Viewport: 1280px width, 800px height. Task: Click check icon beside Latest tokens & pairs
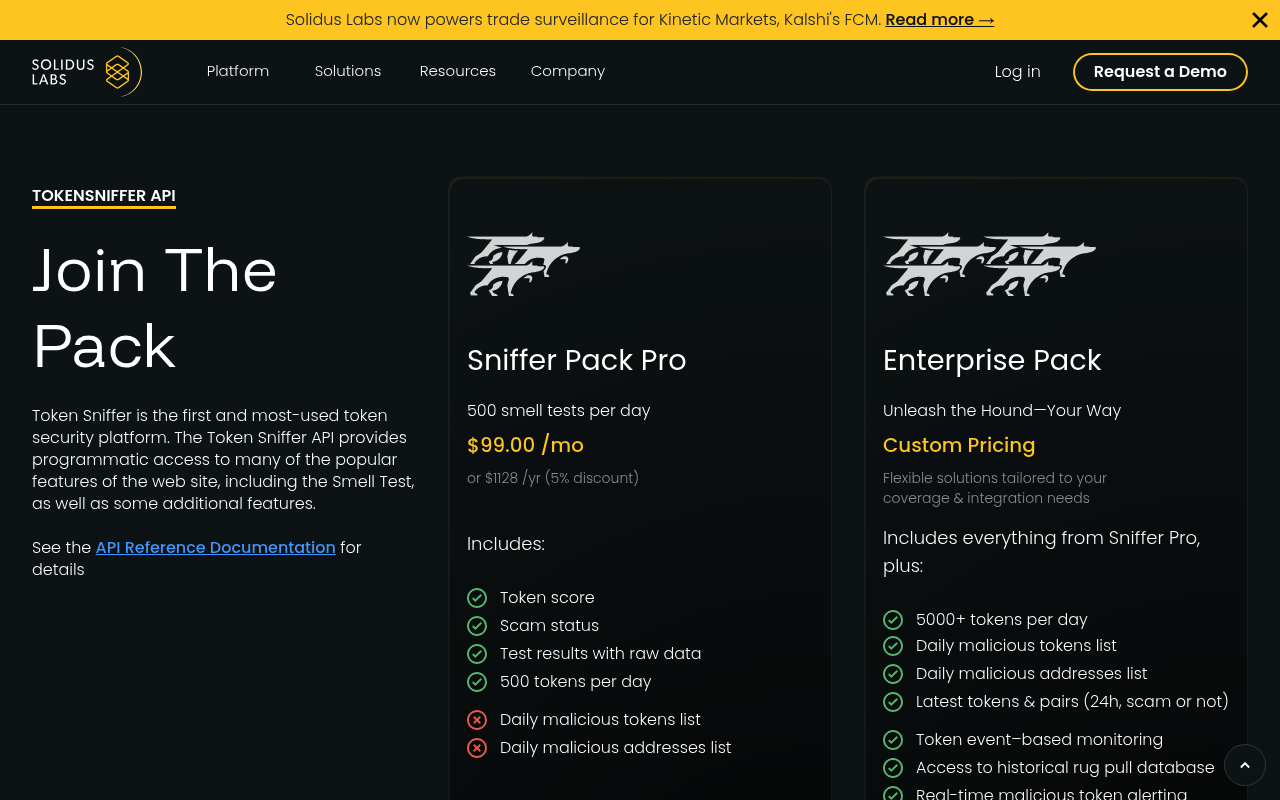893,702
